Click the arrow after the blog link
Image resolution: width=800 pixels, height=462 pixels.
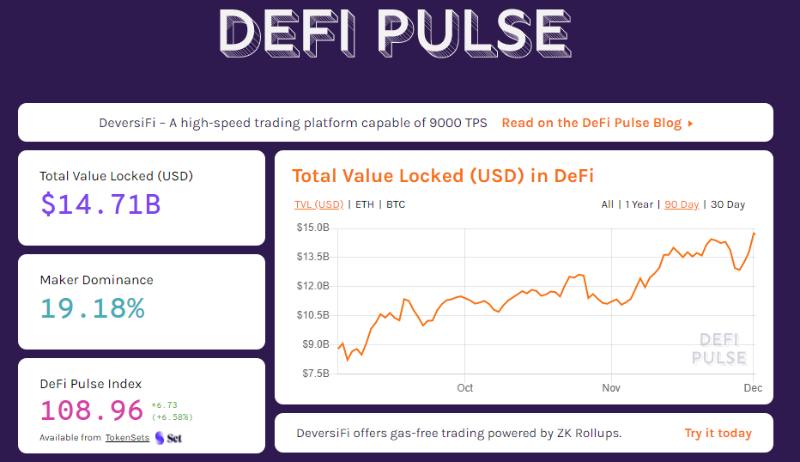coord(690,123)
